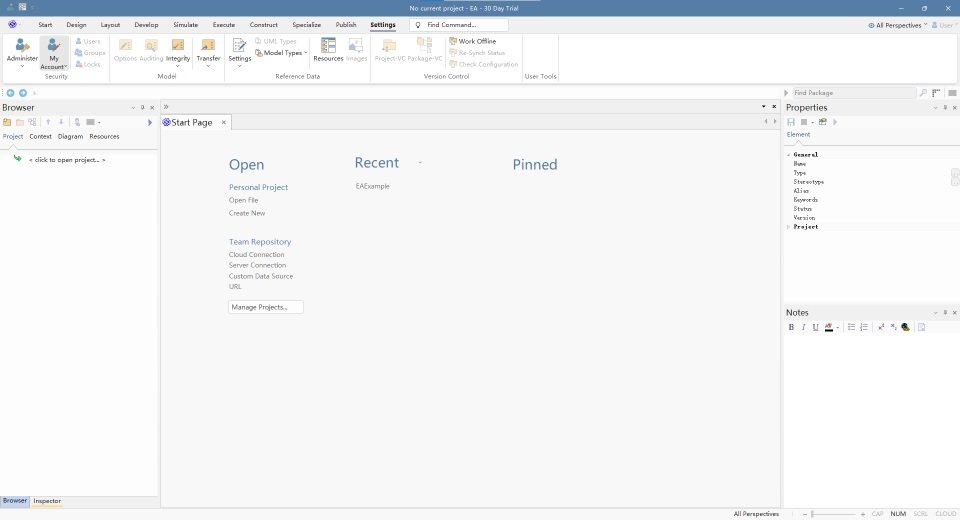Open the Transfer ribbon button

coord(208,52)
